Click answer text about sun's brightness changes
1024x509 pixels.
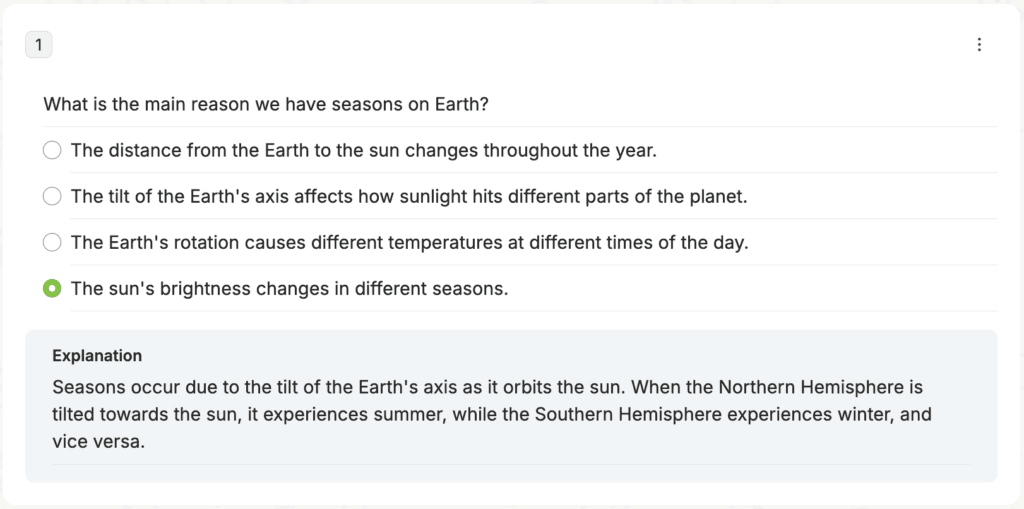pyautogui.click(x=289, y=288)
